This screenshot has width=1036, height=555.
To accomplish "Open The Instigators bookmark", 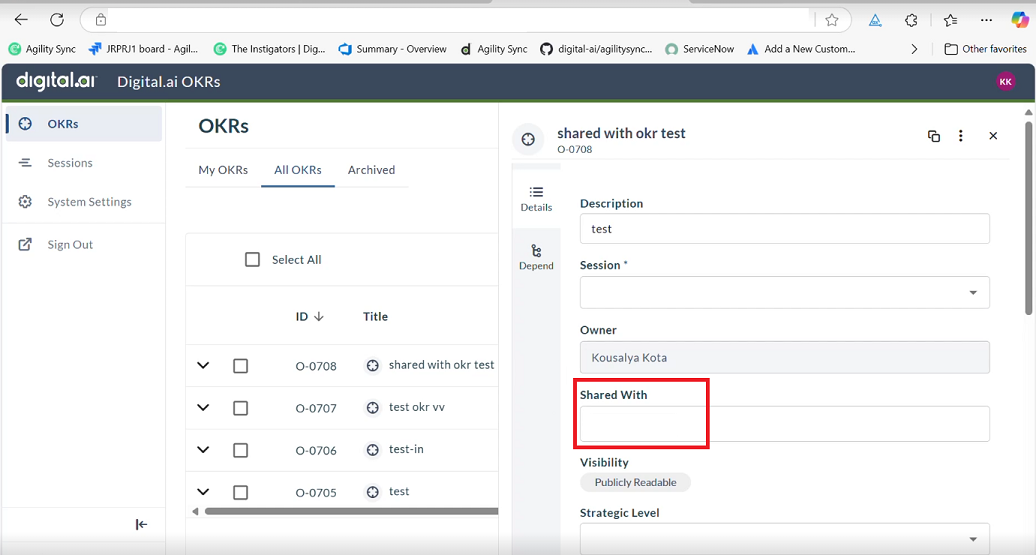I will 270,49.
